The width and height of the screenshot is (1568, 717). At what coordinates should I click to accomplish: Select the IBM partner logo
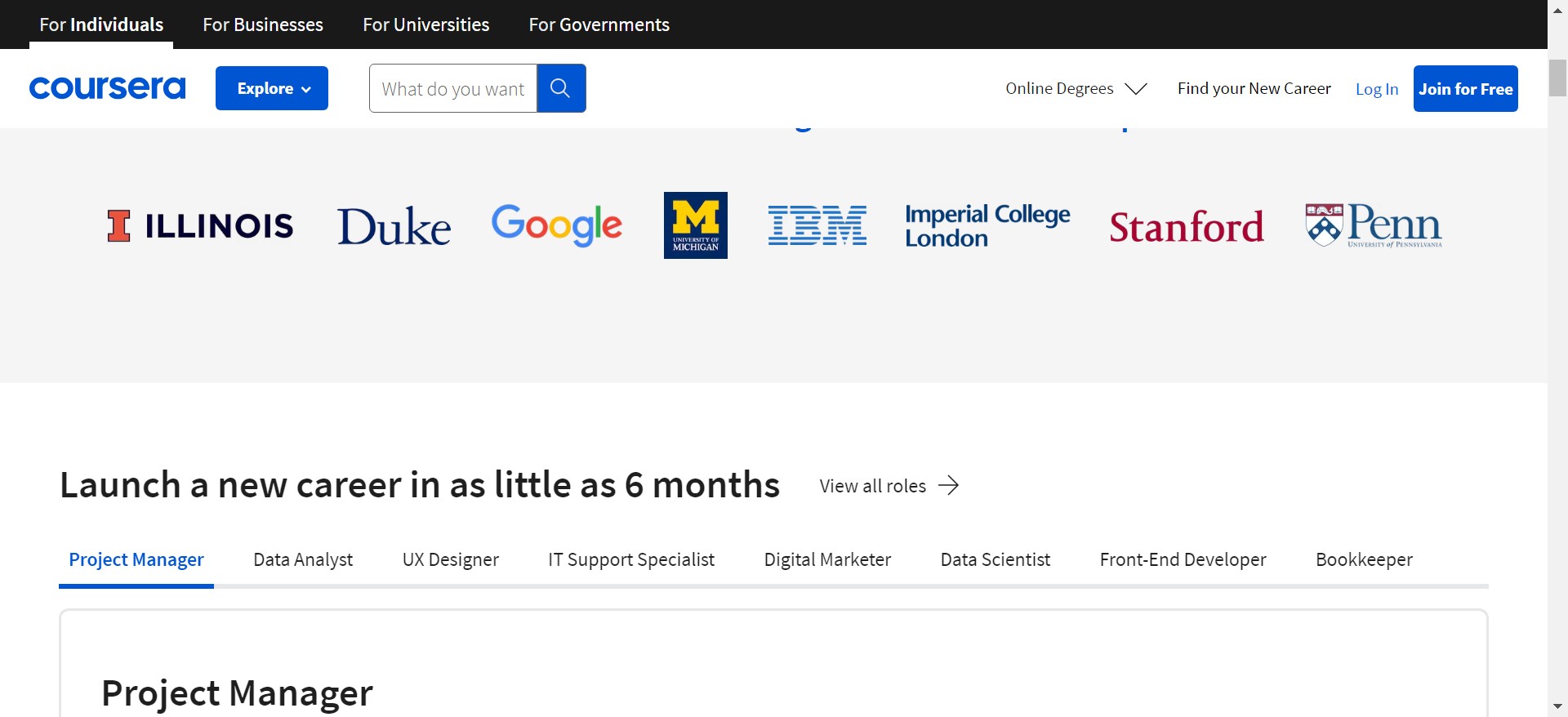click(x=817, y=225)
